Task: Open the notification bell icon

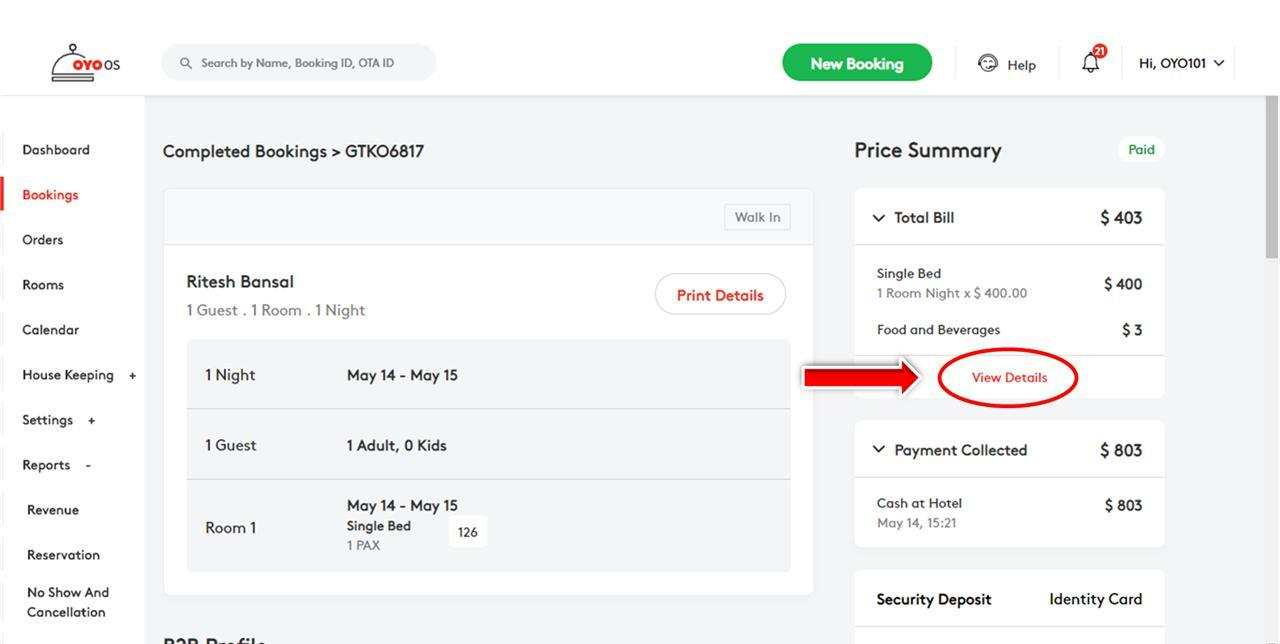Action: pos(1091,63)
